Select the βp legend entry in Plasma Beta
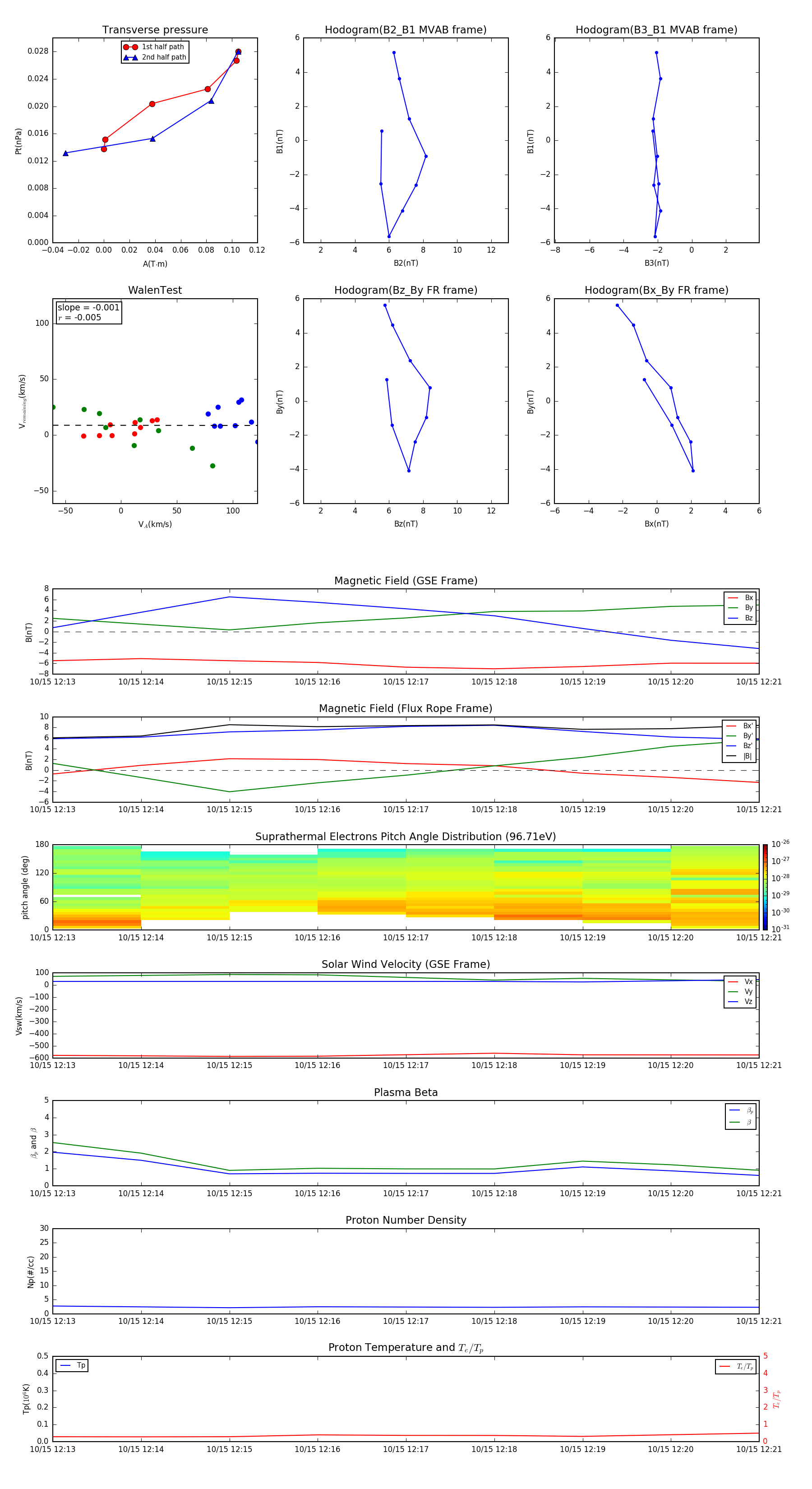 click(741, 1110)
